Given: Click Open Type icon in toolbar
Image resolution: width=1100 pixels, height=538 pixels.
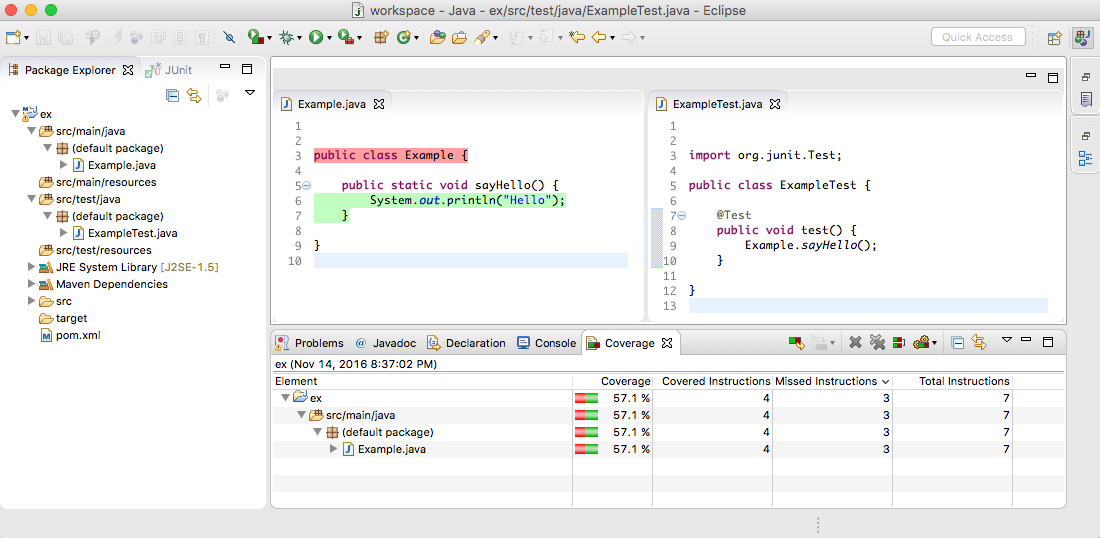Looking at the screenshot, I should pos(436,37).
